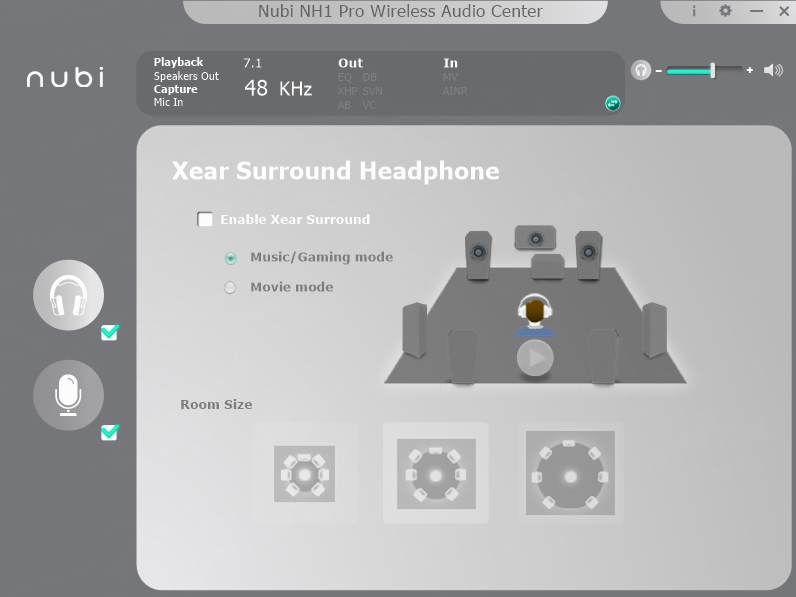Click the EQ output indicator
The width and height of the screenshot is (796, 597).
(x=345, y=77)
